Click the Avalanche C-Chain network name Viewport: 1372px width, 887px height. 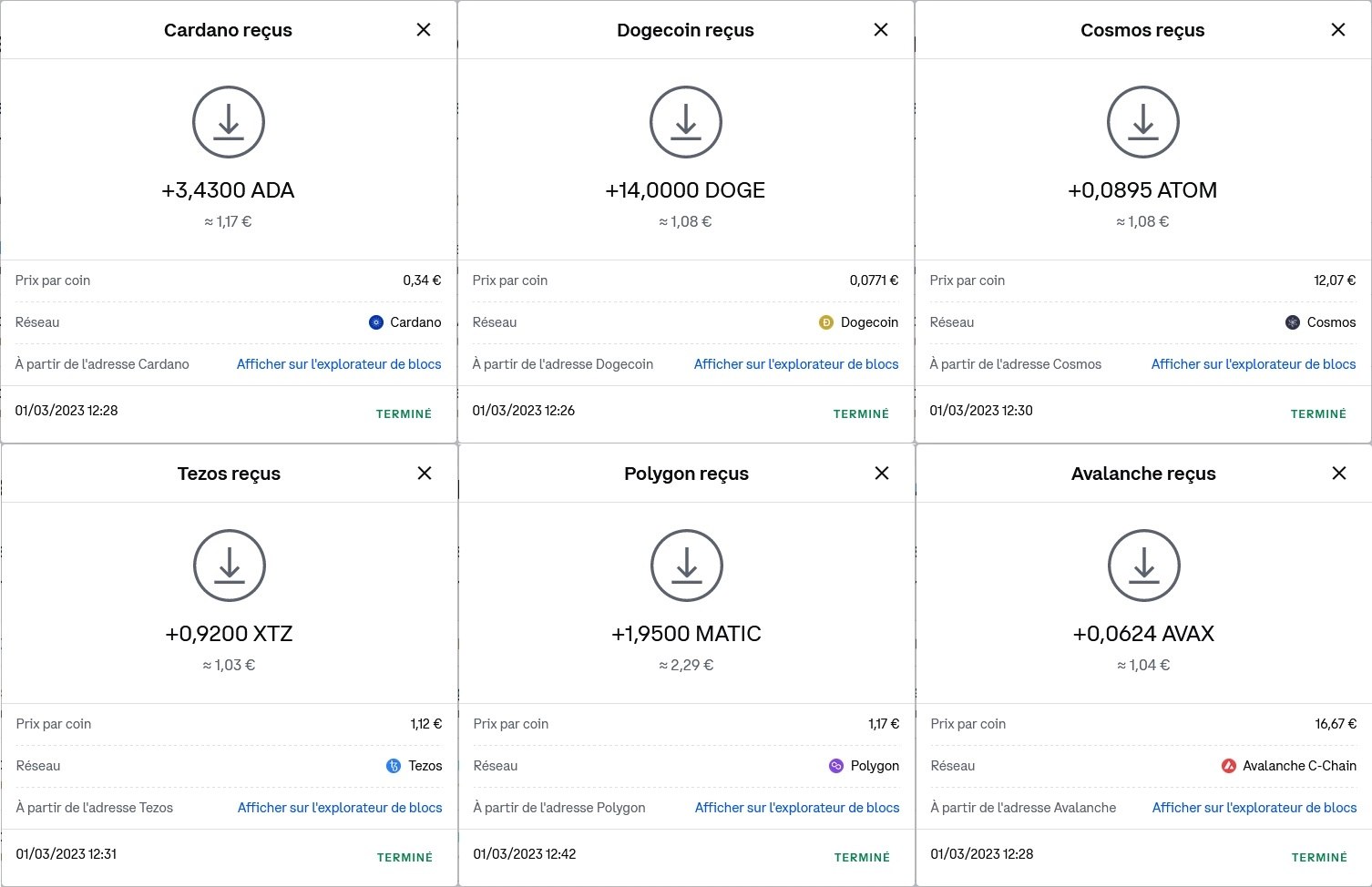pyautogui.click(x=1300, y=766)
